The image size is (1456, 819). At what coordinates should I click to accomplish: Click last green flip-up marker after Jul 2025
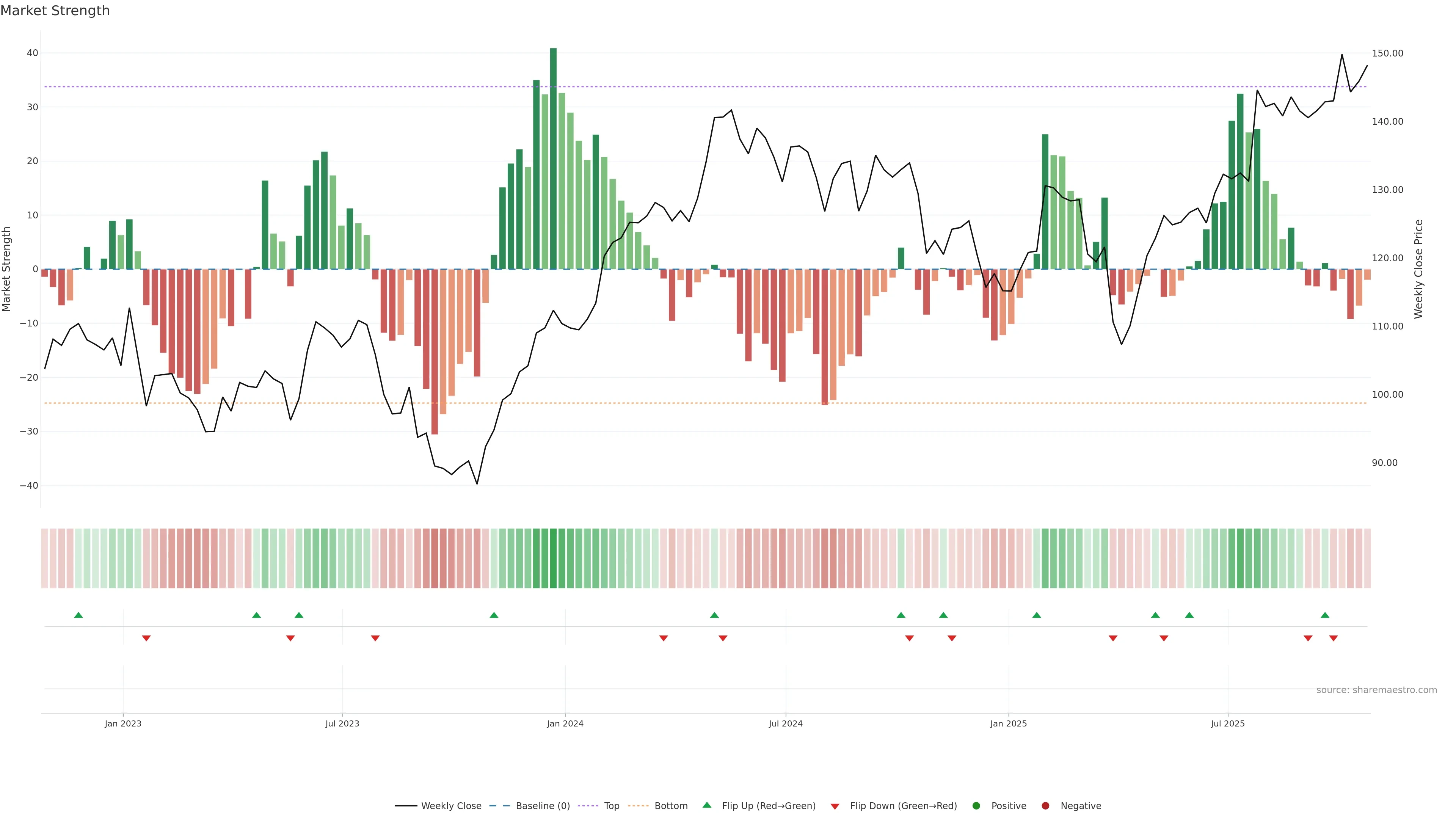pos(1325,615)
